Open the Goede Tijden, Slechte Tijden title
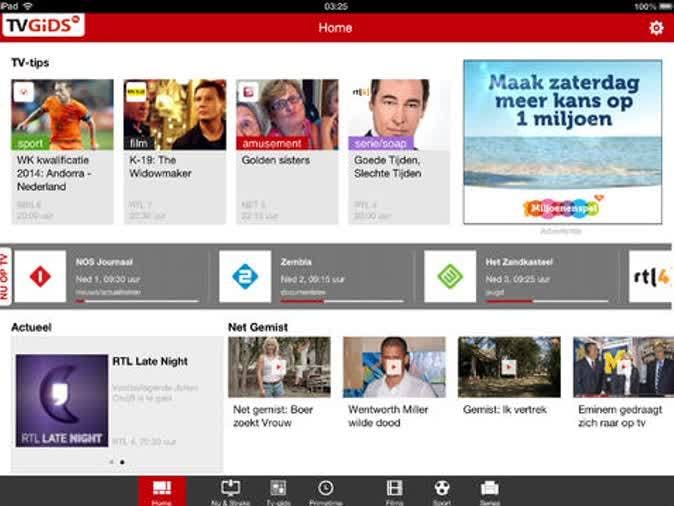674x506 pixels. tap(387, 166)
